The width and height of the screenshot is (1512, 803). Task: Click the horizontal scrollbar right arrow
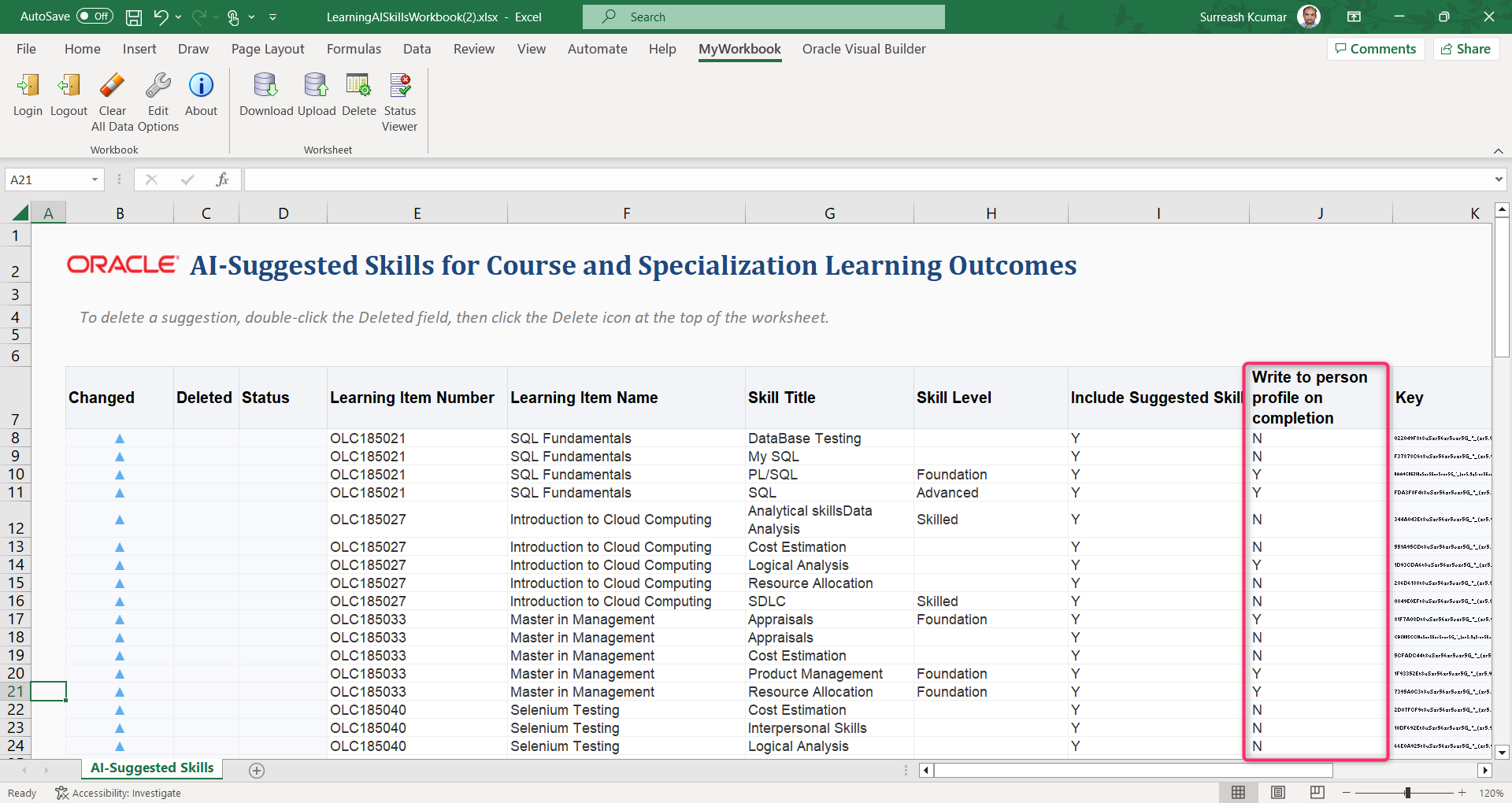(x=1485, y=771)
